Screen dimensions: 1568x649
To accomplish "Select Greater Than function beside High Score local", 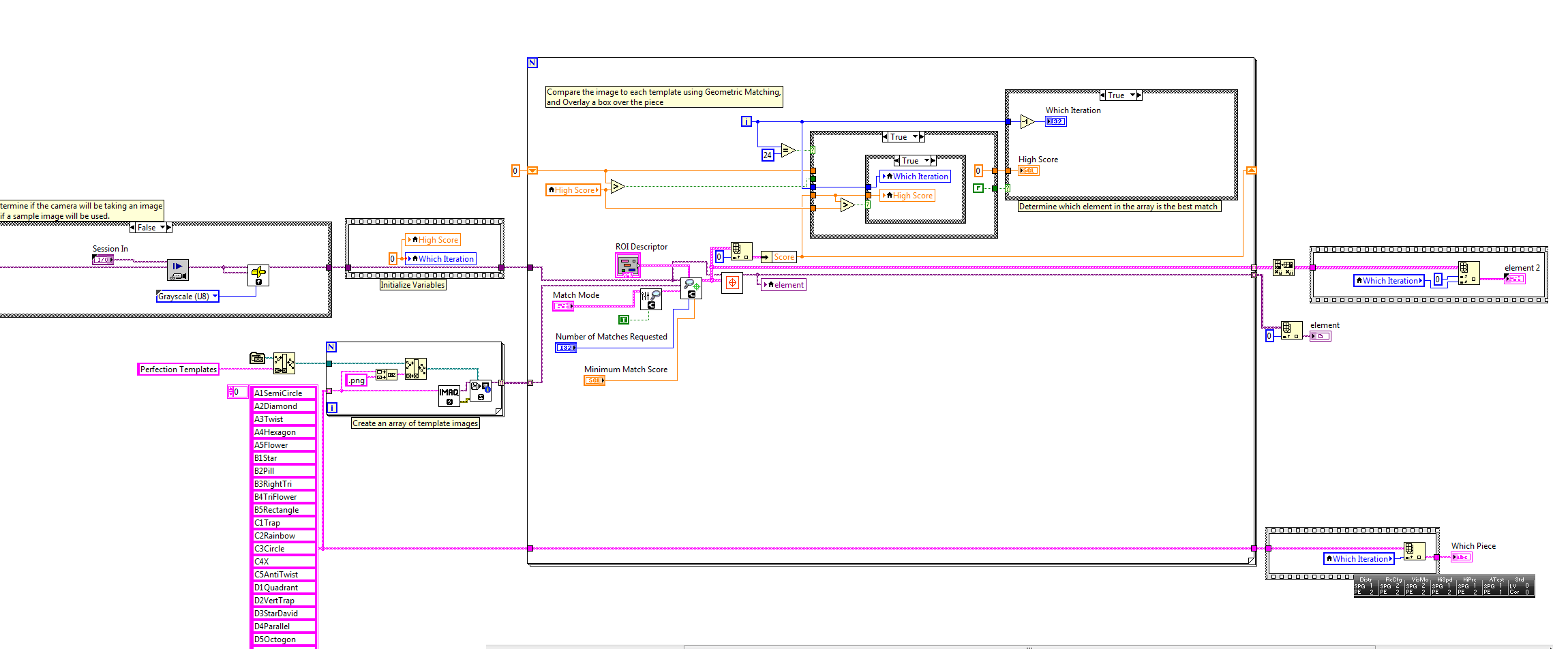I will tap(618, 186).
